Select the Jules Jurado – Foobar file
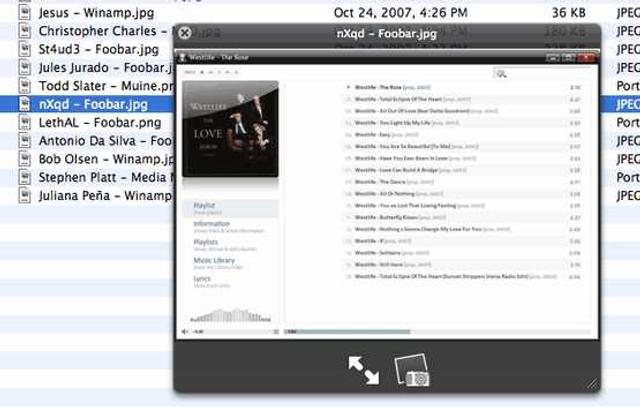The height and width of the screenshot is (408, 640). (x=106, y=68)
